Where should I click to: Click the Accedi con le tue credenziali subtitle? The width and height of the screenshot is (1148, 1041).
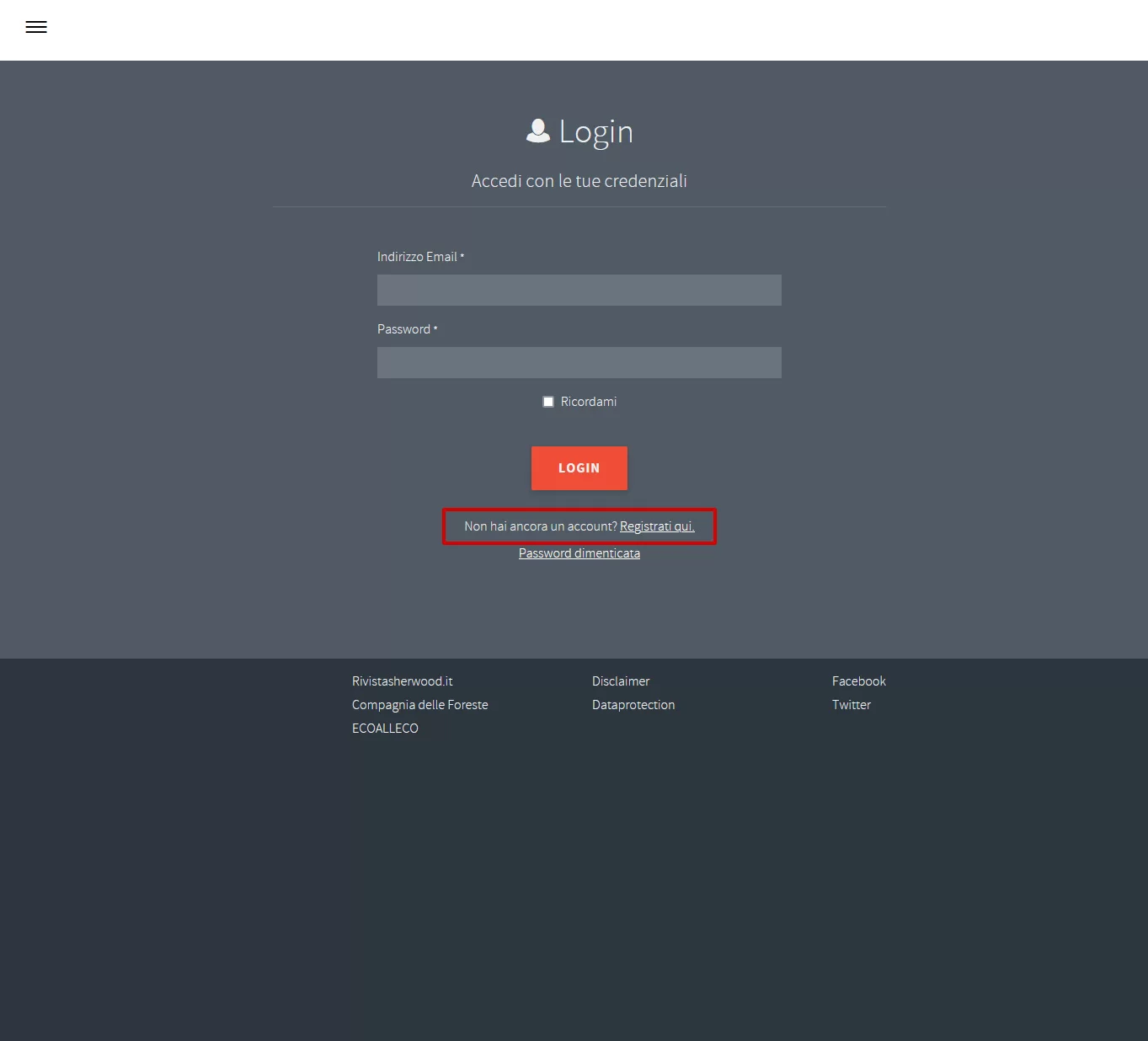pyautogui.click(x=579, y=180)
